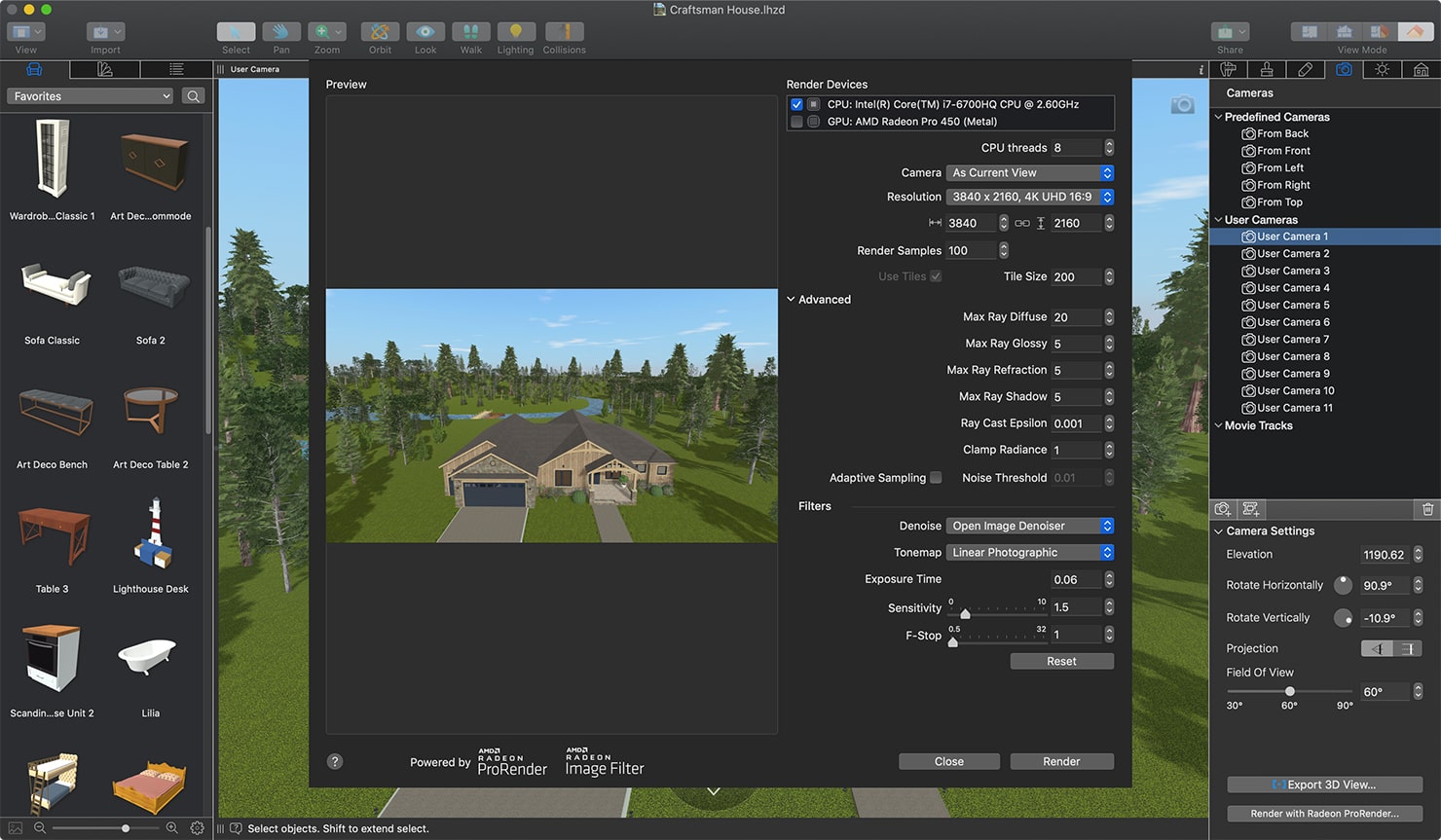Open the search field in the object library
This screenshot has width=1441, height=840.
coord(193,95)
